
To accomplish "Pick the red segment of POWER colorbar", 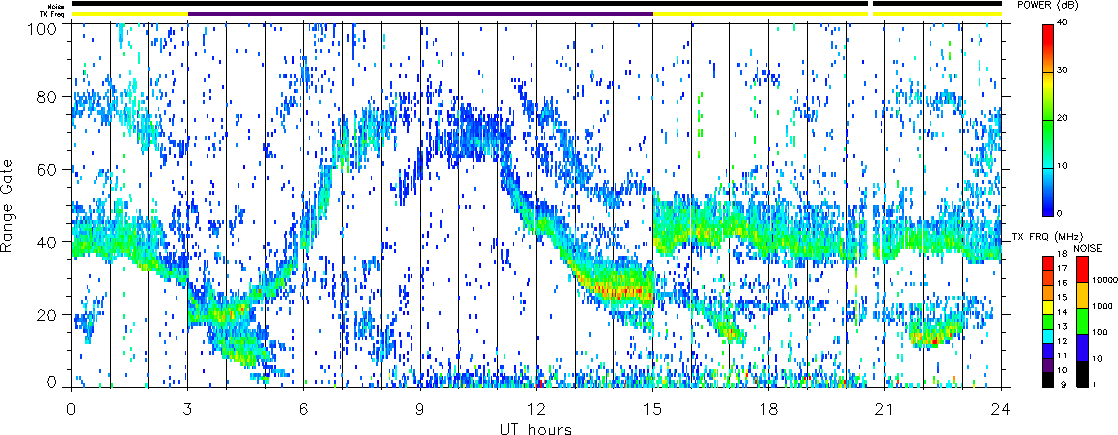I will (x=1048, y=48).
